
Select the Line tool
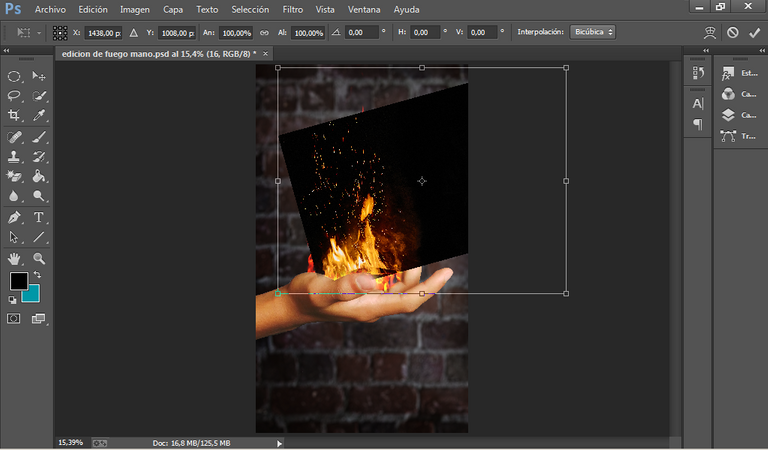coord(39,237)
